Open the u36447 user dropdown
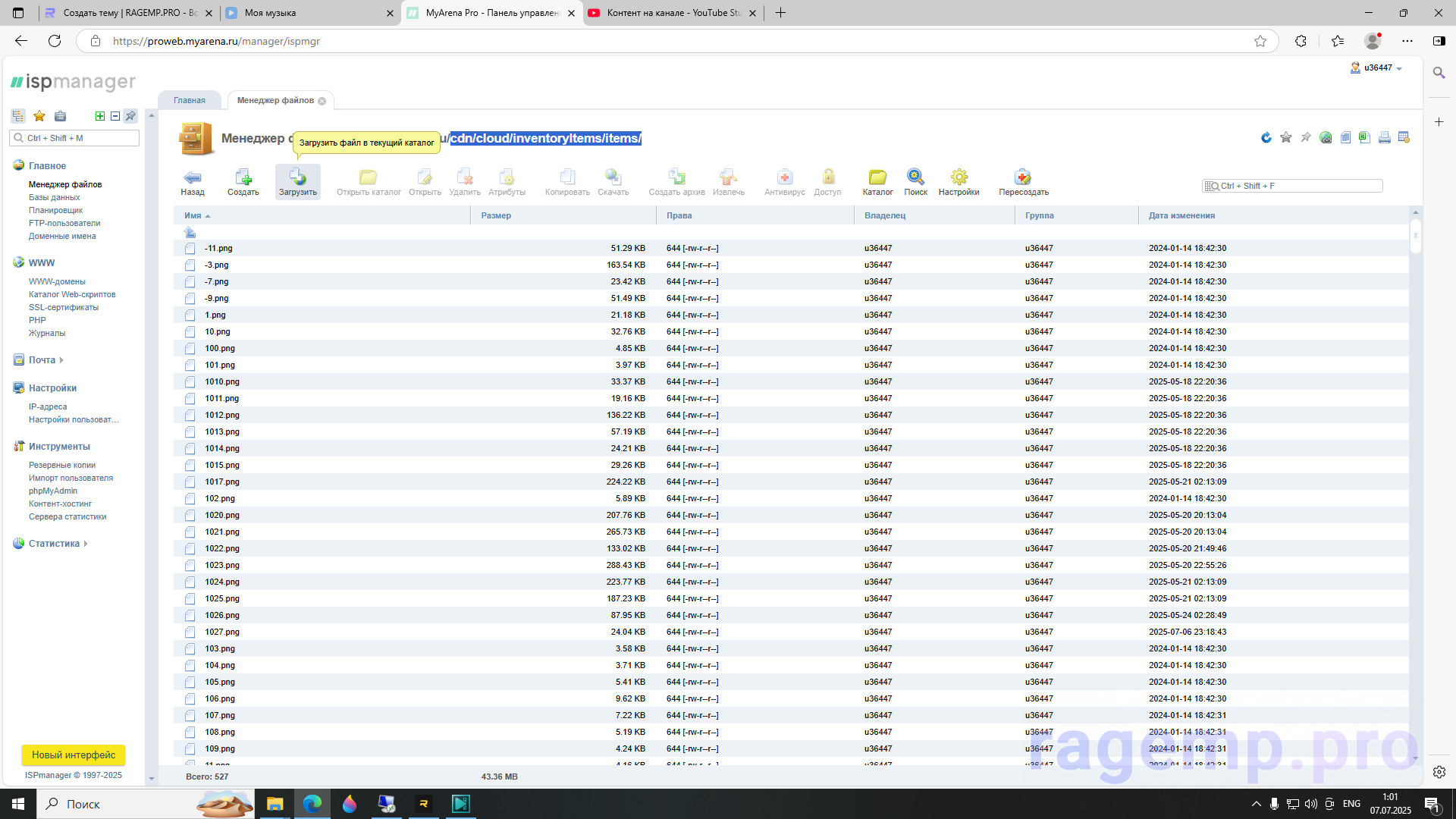 pos(1378,68)
